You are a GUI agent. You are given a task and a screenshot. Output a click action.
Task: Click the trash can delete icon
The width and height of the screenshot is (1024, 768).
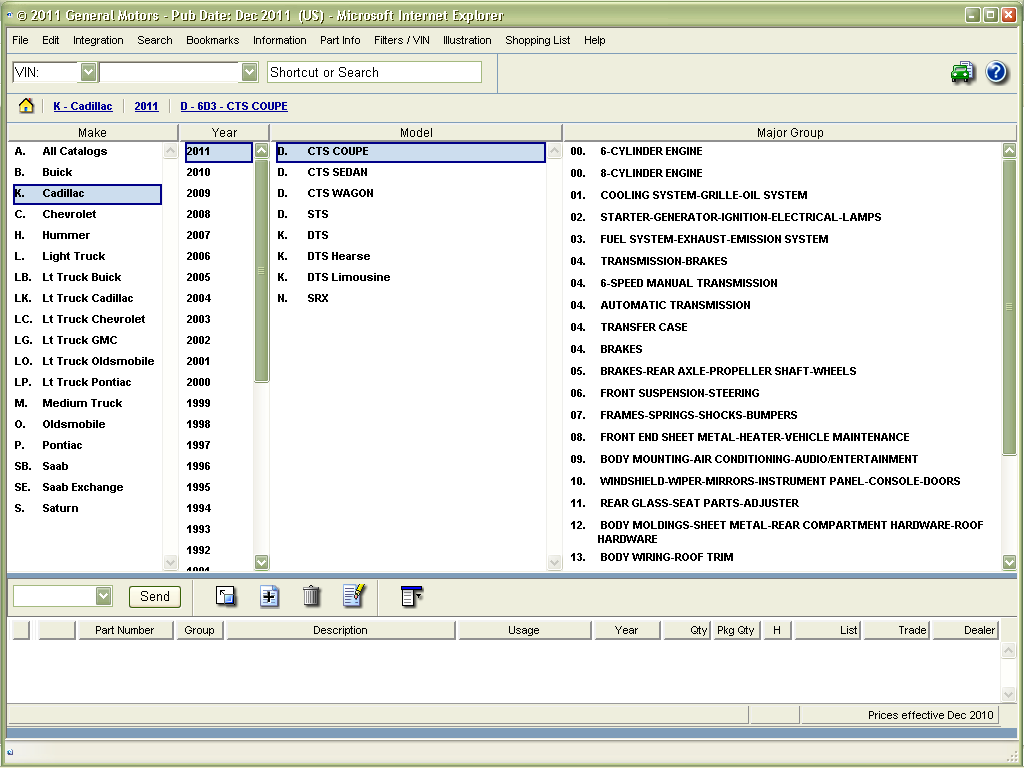pos(312,596)
